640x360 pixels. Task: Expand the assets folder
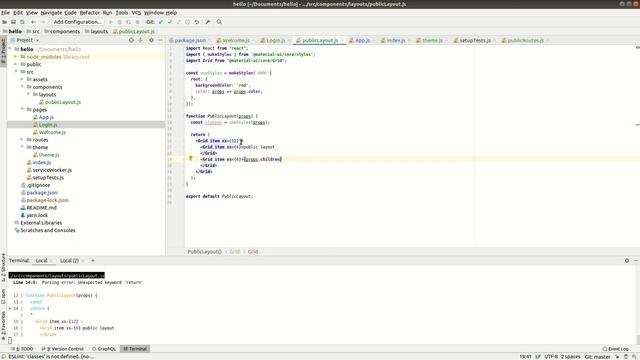coord(22,79)
